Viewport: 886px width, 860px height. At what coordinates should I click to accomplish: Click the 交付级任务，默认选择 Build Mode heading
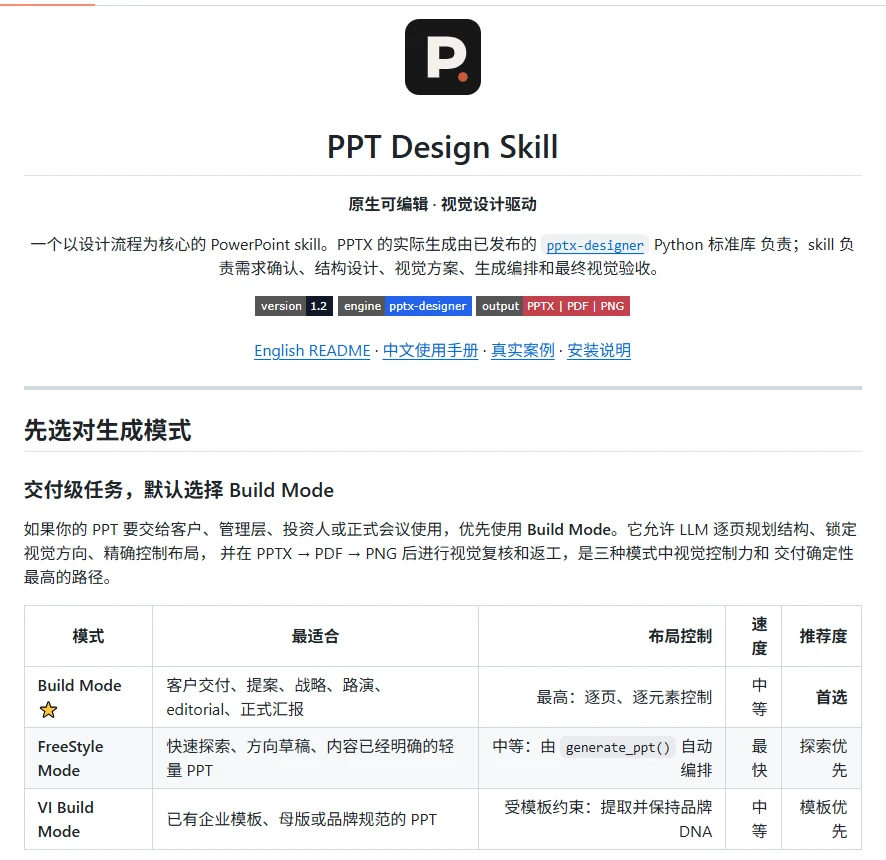pyautogui.click(x=179, y=490)
